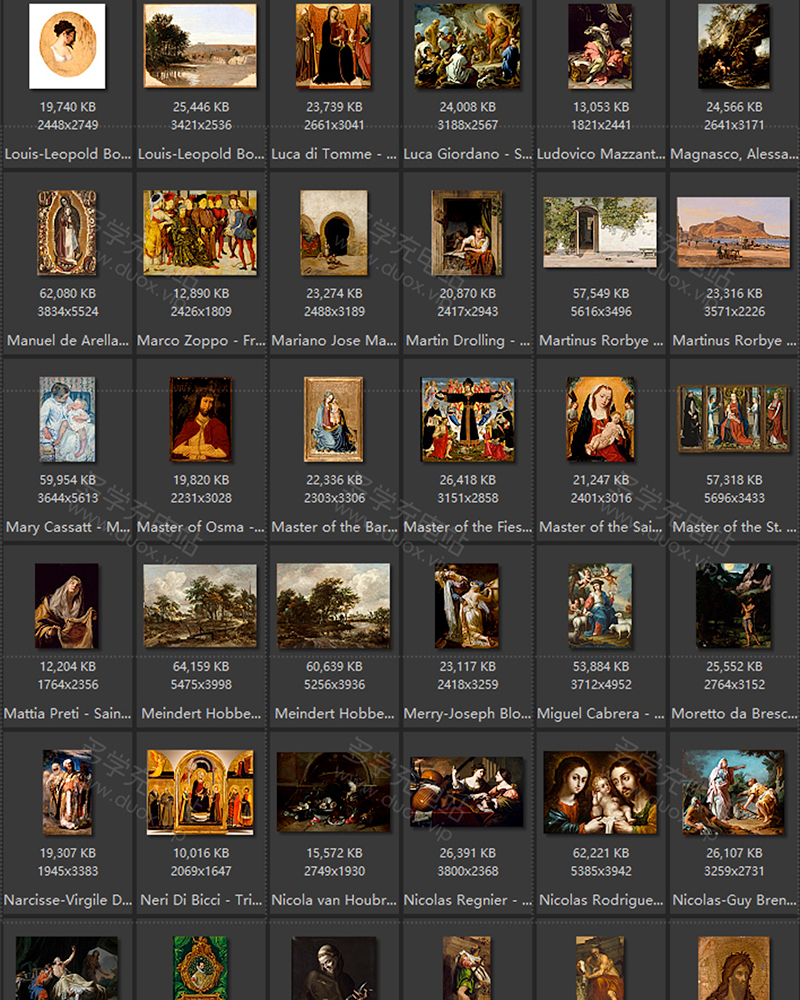Select the Moretto da Brescia thumbnail
Image resolution: width=800 pixels, height=1000 pixels.
coord(733,606)
